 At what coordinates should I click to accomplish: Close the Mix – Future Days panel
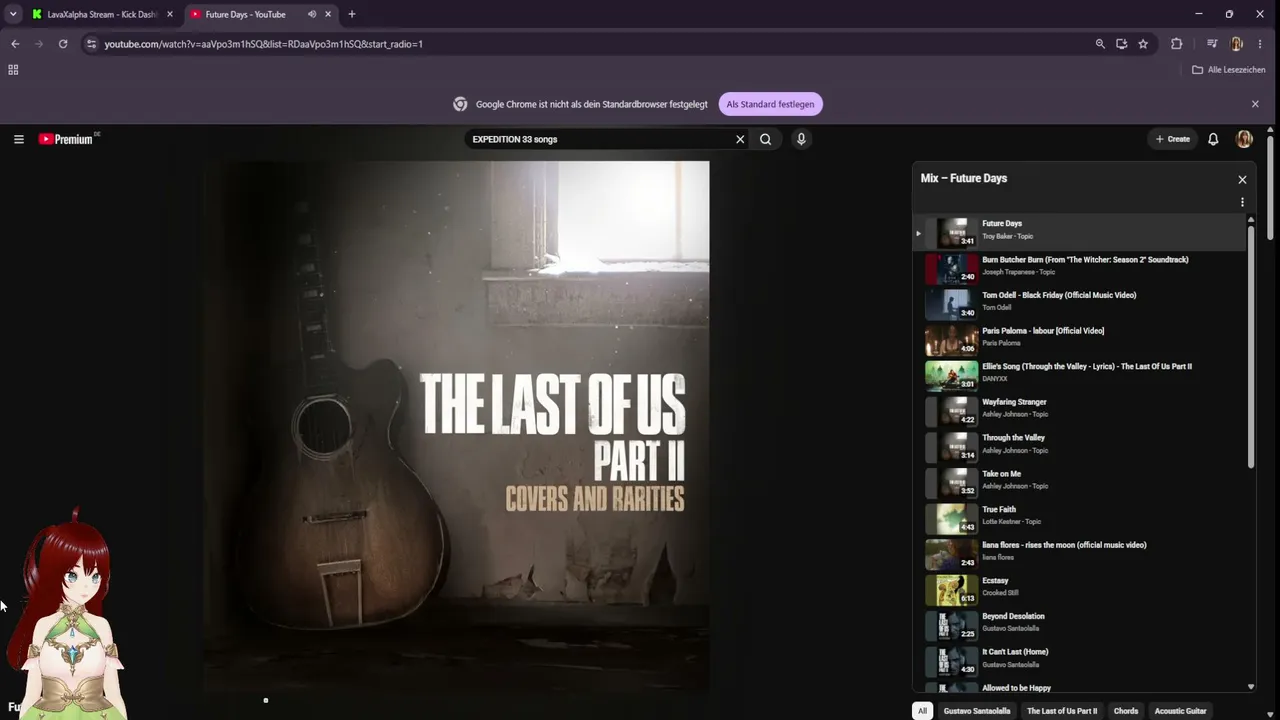(1242, 180)
